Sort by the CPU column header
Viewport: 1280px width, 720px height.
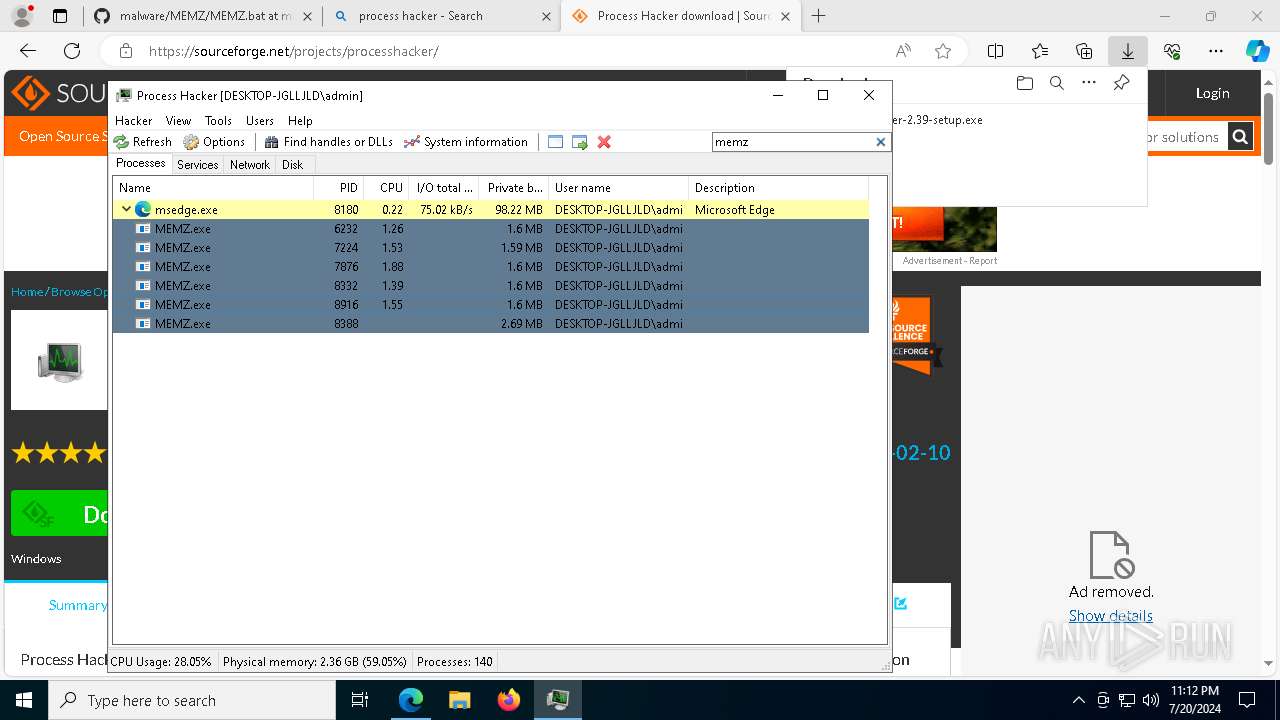click(387, 188)
